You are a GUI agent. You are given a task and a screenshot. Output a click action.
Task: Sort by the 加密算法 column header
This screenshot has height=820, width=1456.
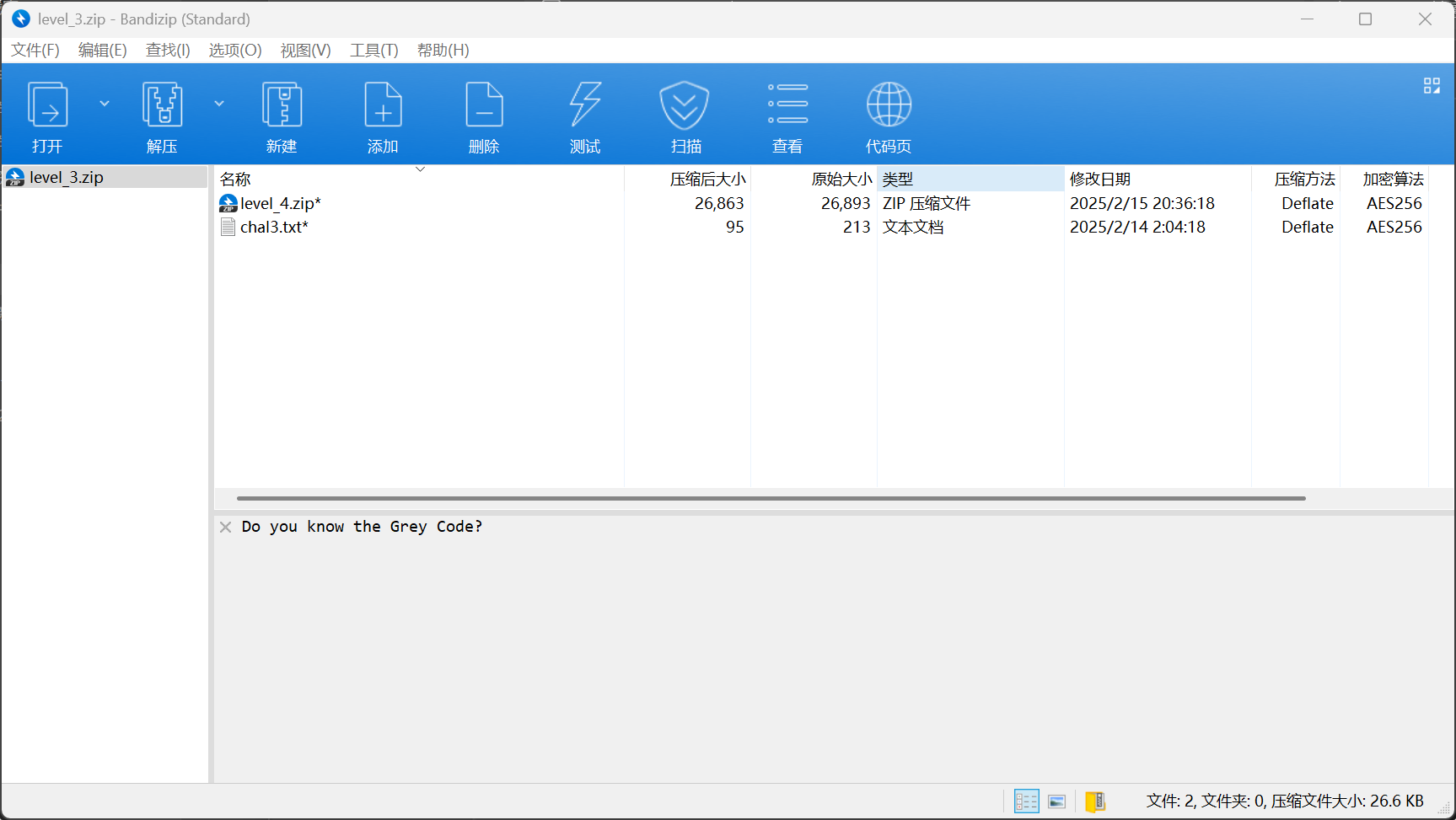point(1385,179)
